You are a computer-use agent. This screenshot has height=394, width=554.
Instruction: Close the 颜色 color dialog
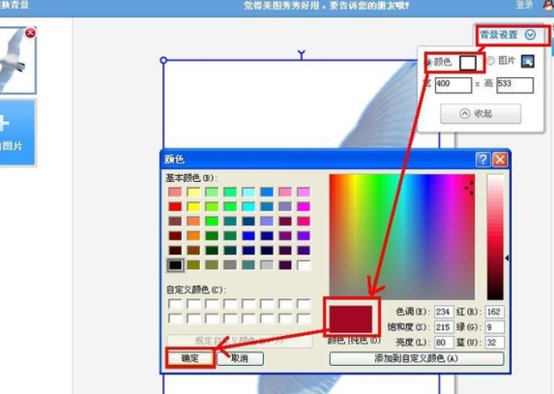pos(500,160)
